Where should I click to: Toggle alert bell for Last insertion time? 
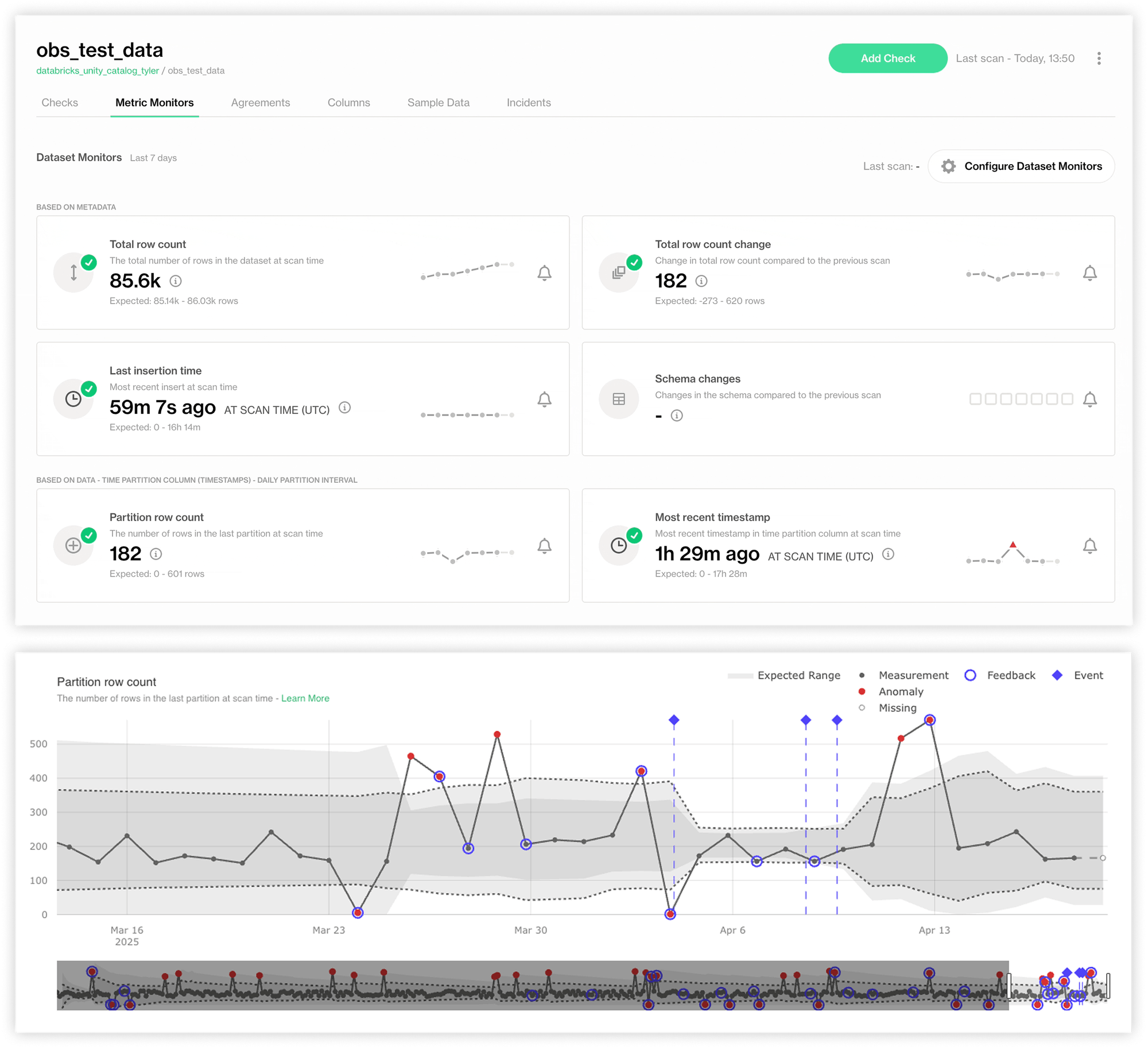click(x=544, y=399)
